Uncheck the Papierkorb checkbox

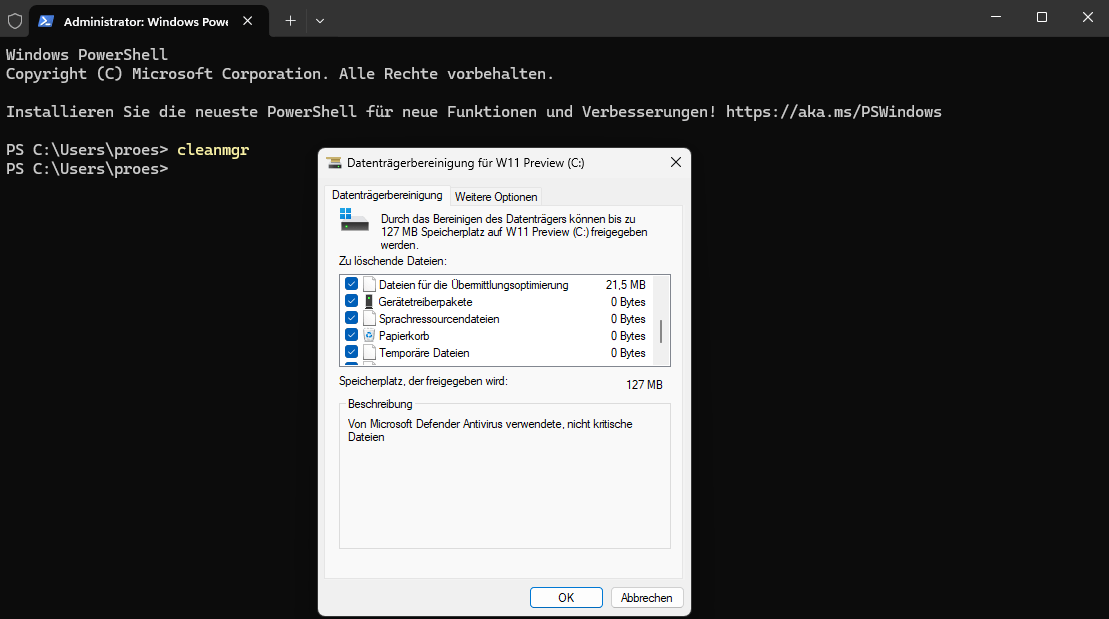click(352, 335)
